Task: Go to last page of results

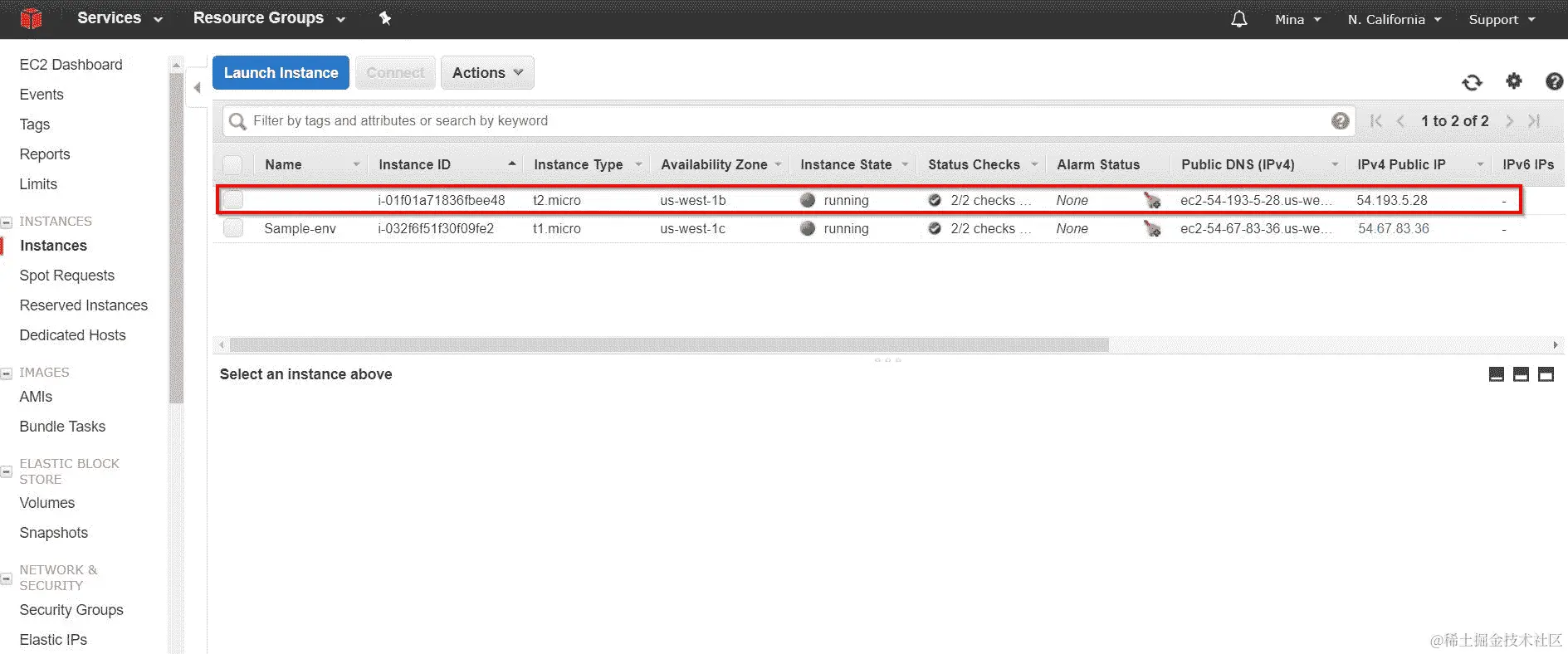Action: tap(1534, 121)
